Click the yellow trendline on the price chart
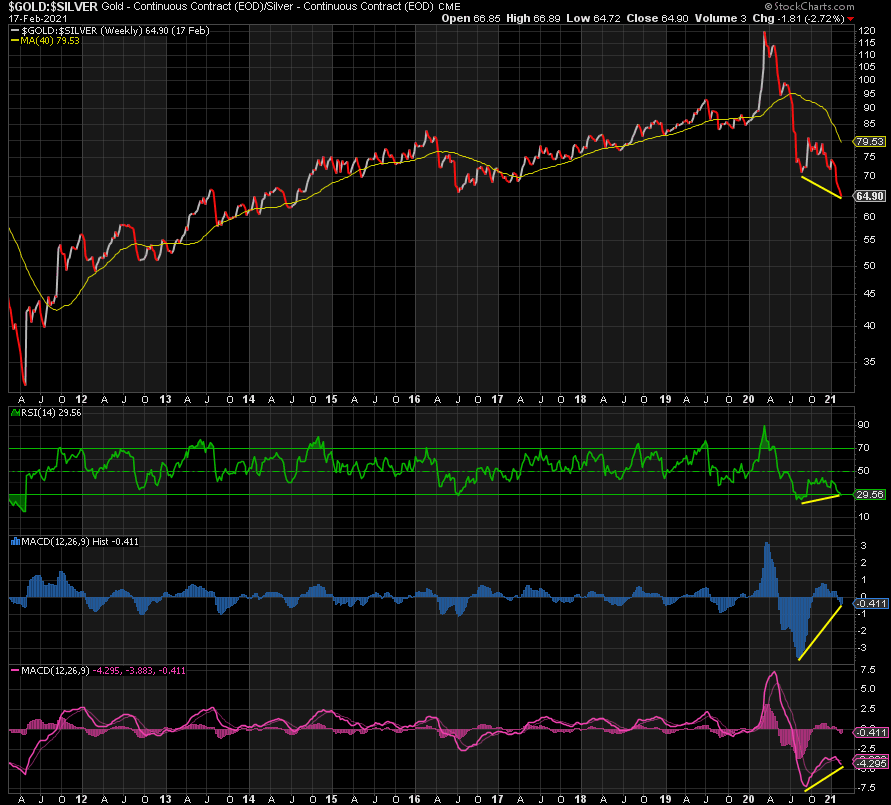The image size is (891, 805). (821, 186)
